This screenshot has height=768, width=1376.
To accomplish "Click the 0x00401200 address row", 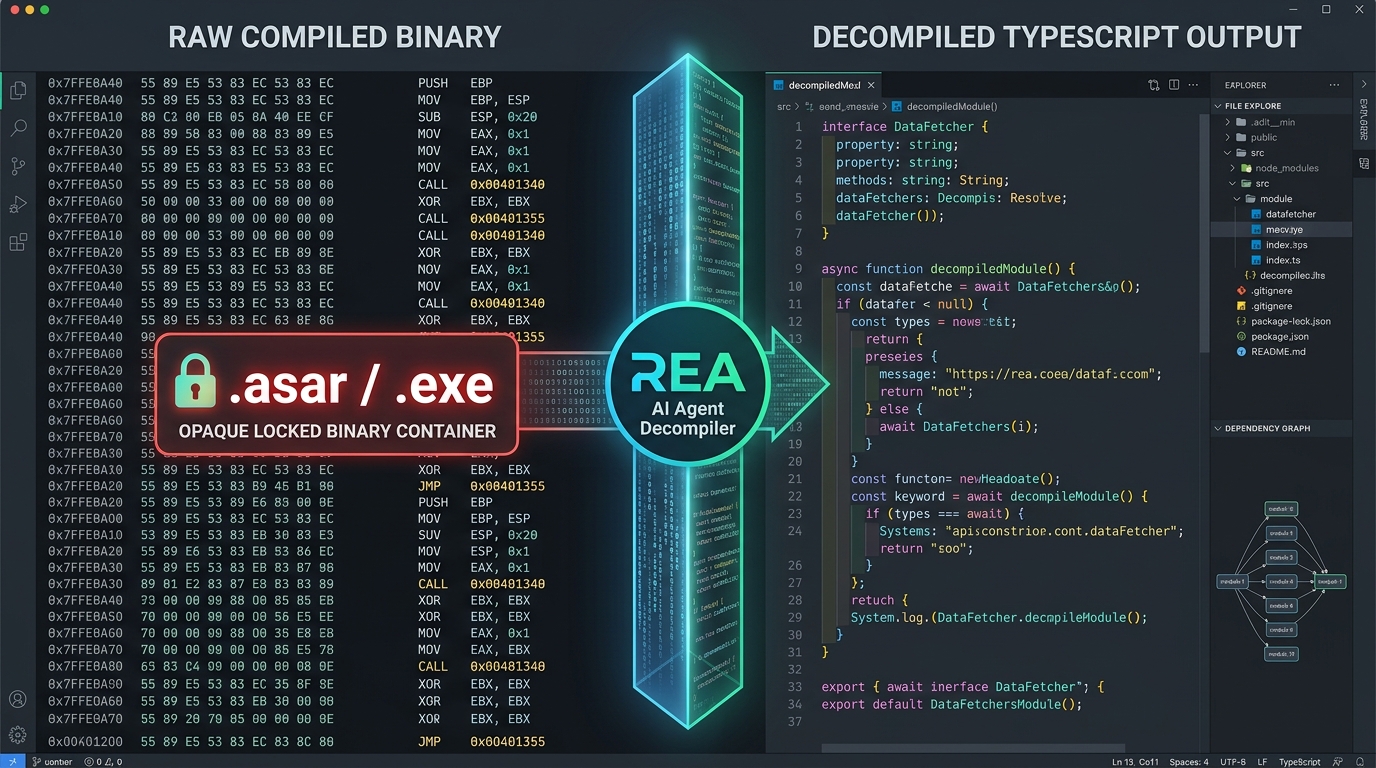I will click(x=296, y=742).
